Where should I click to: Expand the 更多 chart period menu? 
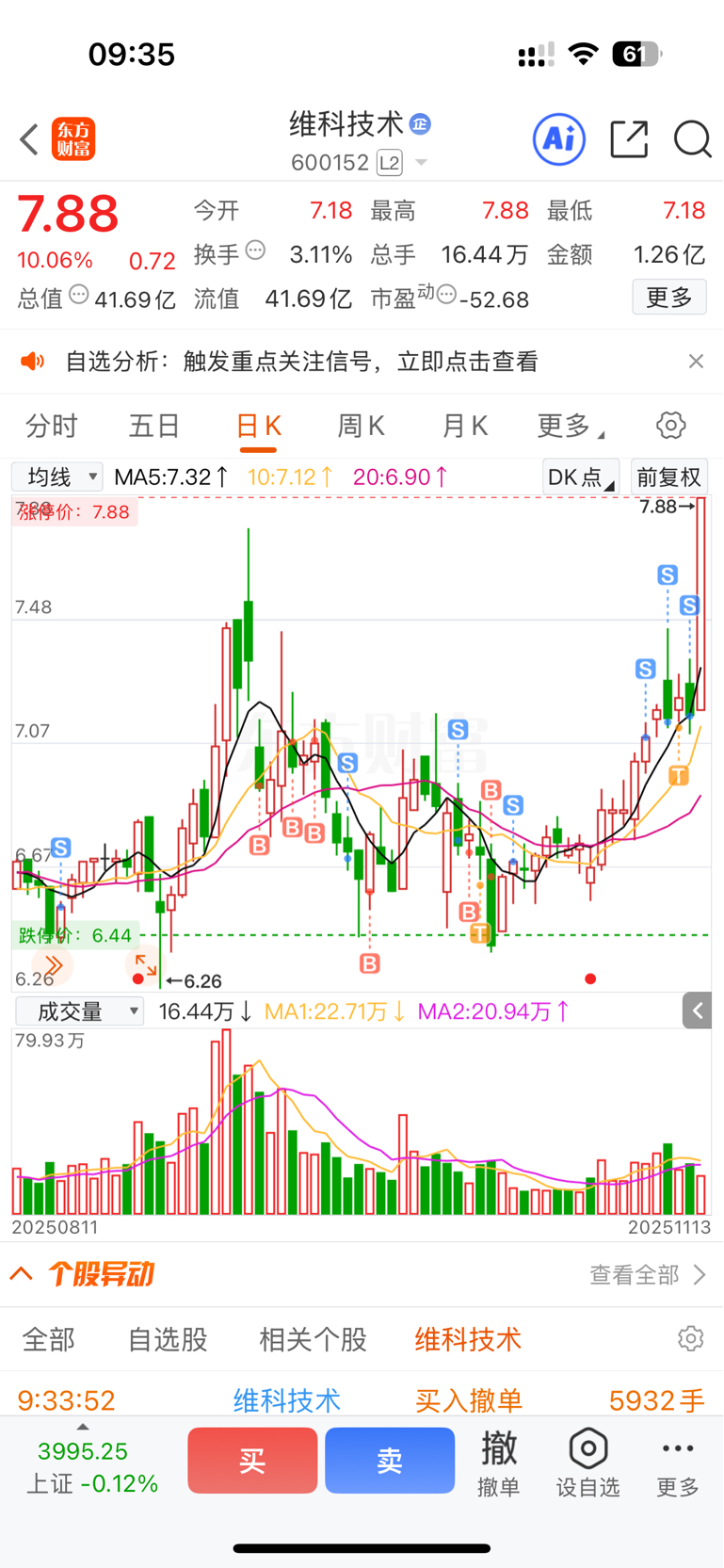pyautogui.click(x=571, y=427)
